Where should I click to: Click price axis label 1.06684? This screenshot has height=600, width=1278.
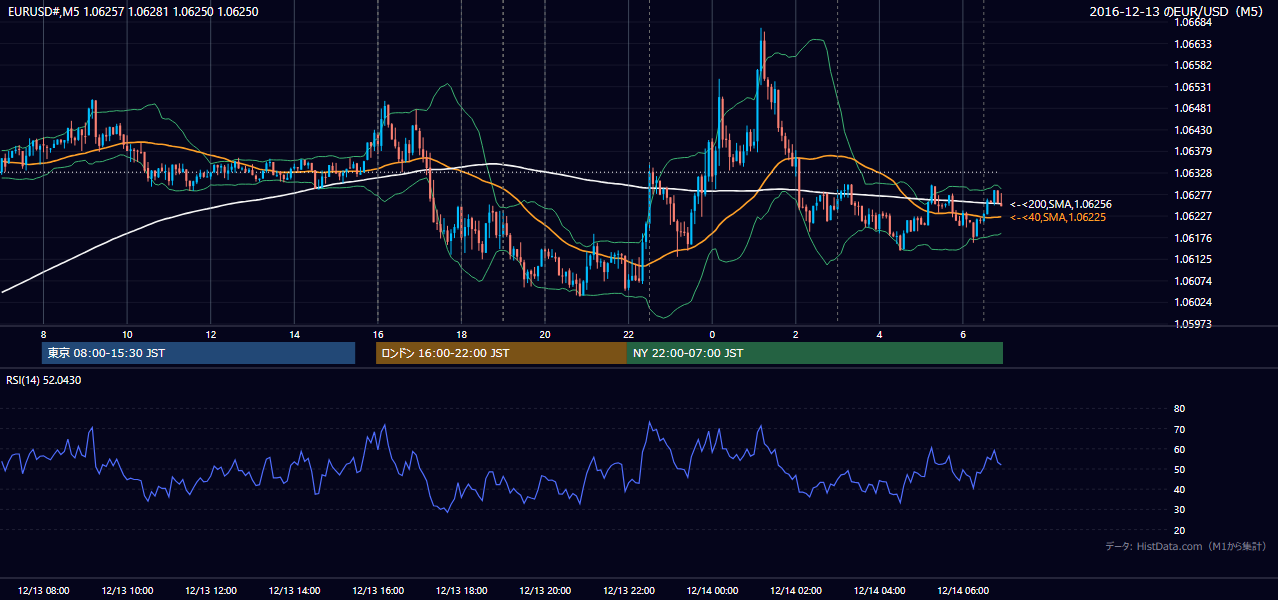[x=1192, y=22]
